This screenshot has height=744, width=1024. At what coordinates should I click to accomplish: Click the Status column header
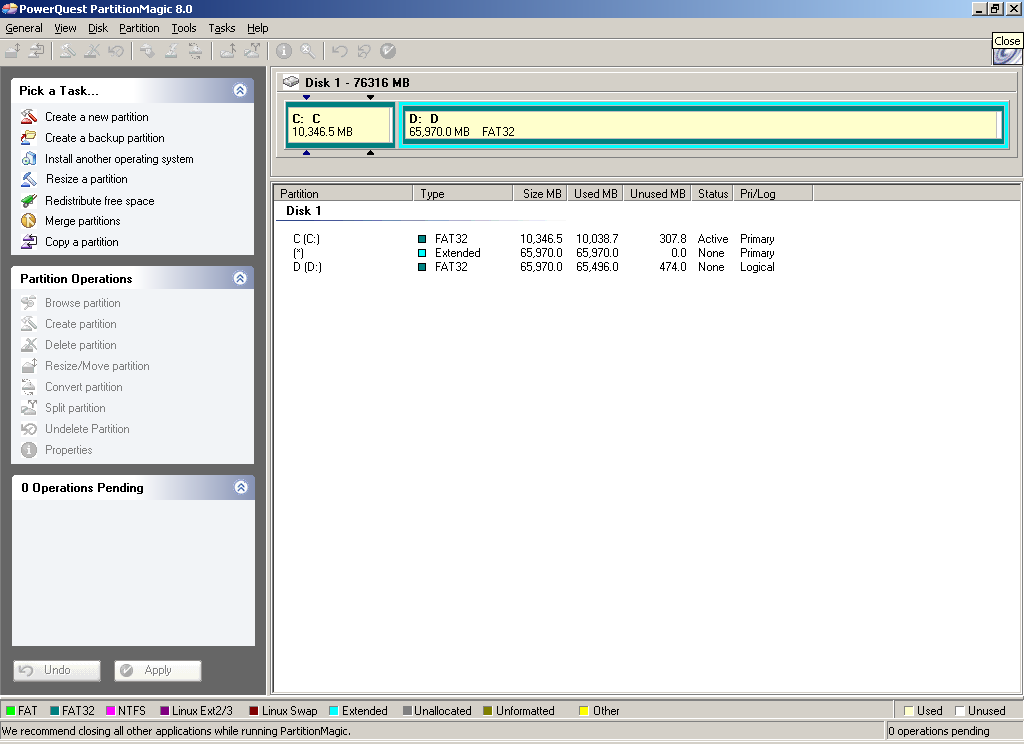pyautogui.click(x=712, y=193)
